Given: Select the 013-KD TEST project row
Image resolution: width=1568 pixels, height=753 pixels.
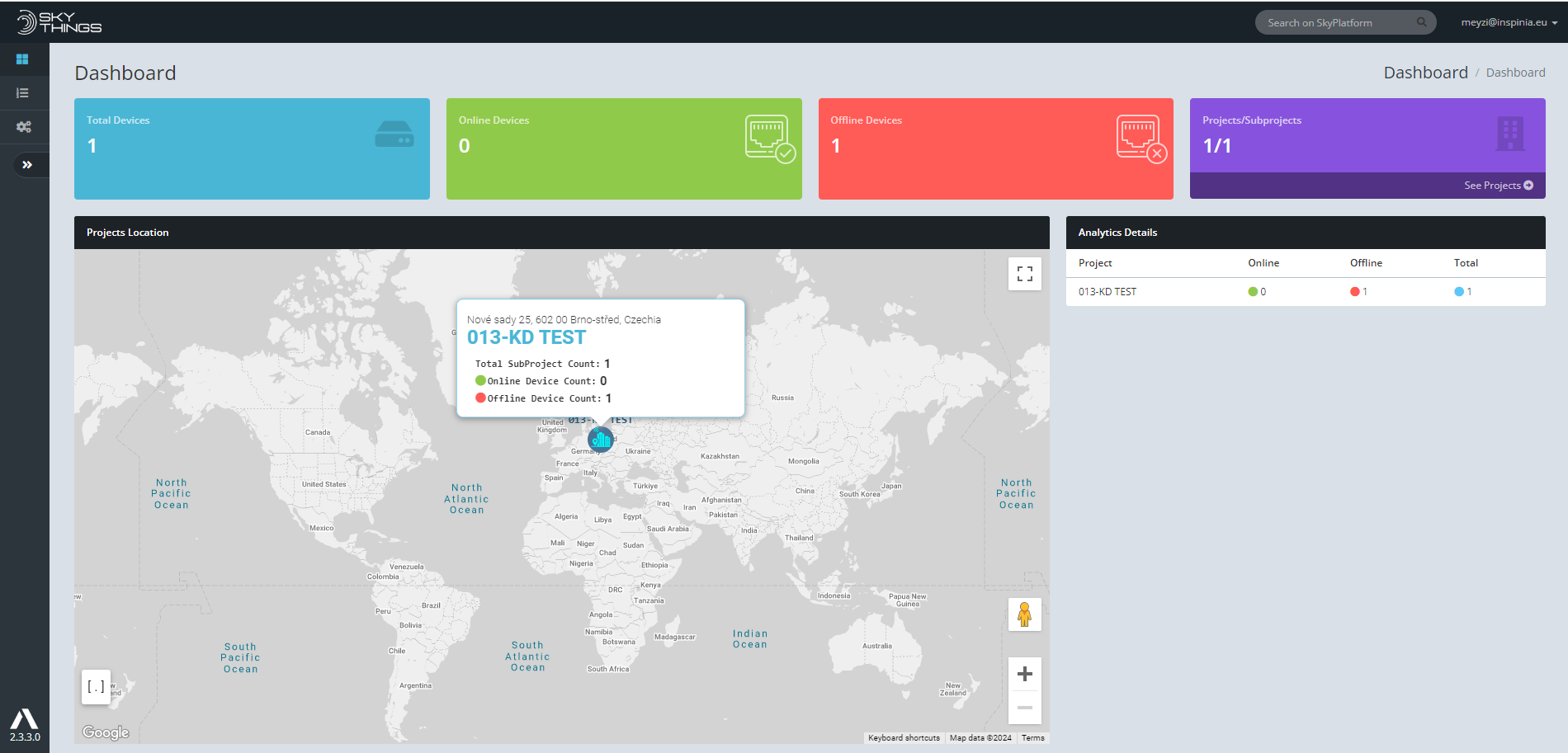Looking at the screenshot, I should [x=1306, y=292].
